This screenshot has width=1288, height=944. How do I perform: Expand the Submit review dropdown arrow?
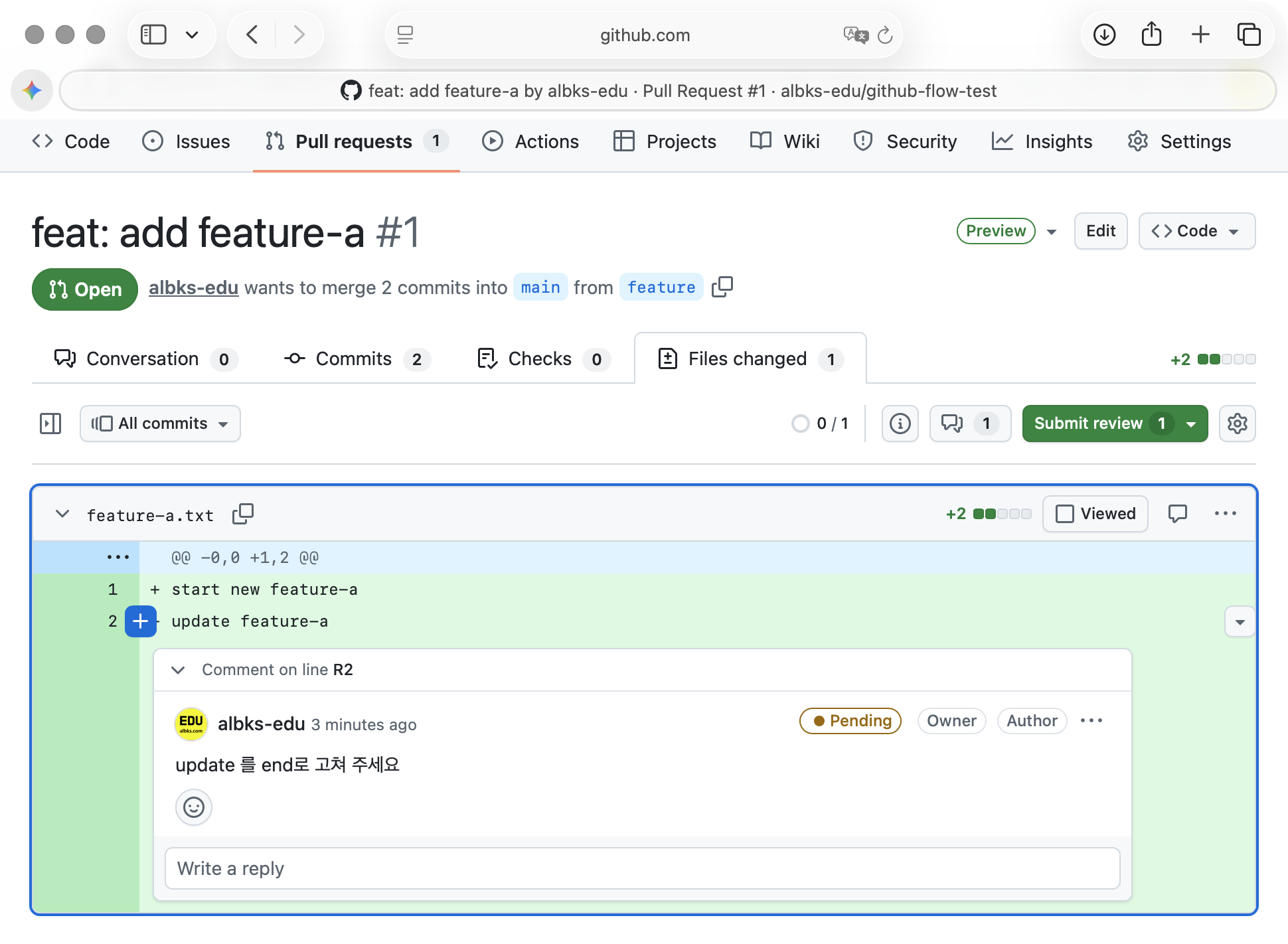(x=1192, y=424)
